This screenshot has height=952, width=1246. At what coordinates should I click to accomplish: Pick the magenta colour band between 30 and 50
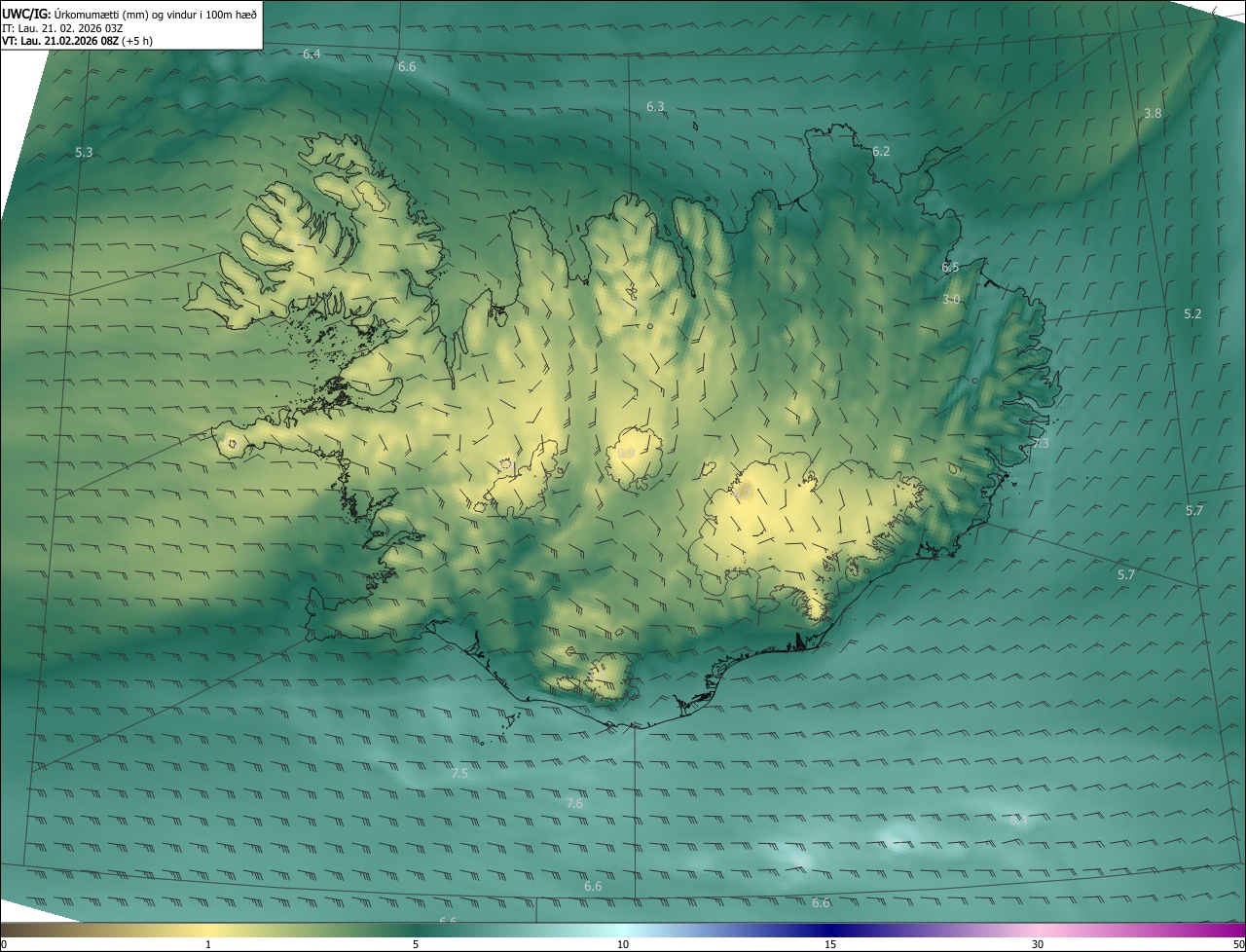1141,930
